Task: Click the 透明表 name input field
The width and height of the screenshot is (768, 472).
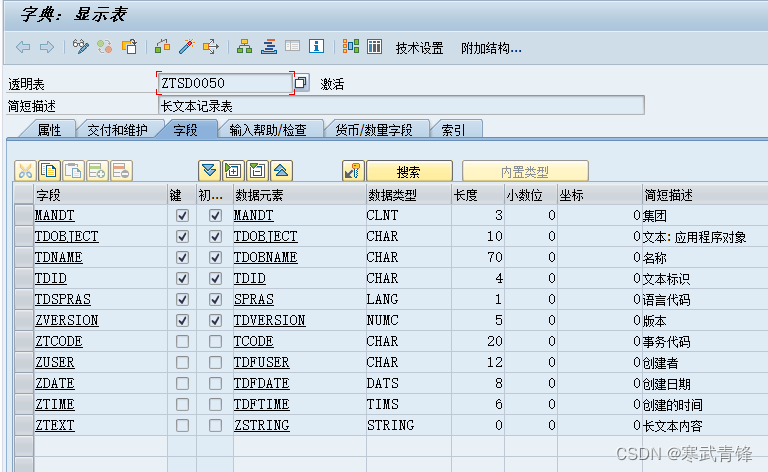Action: (x=225, y=83)
